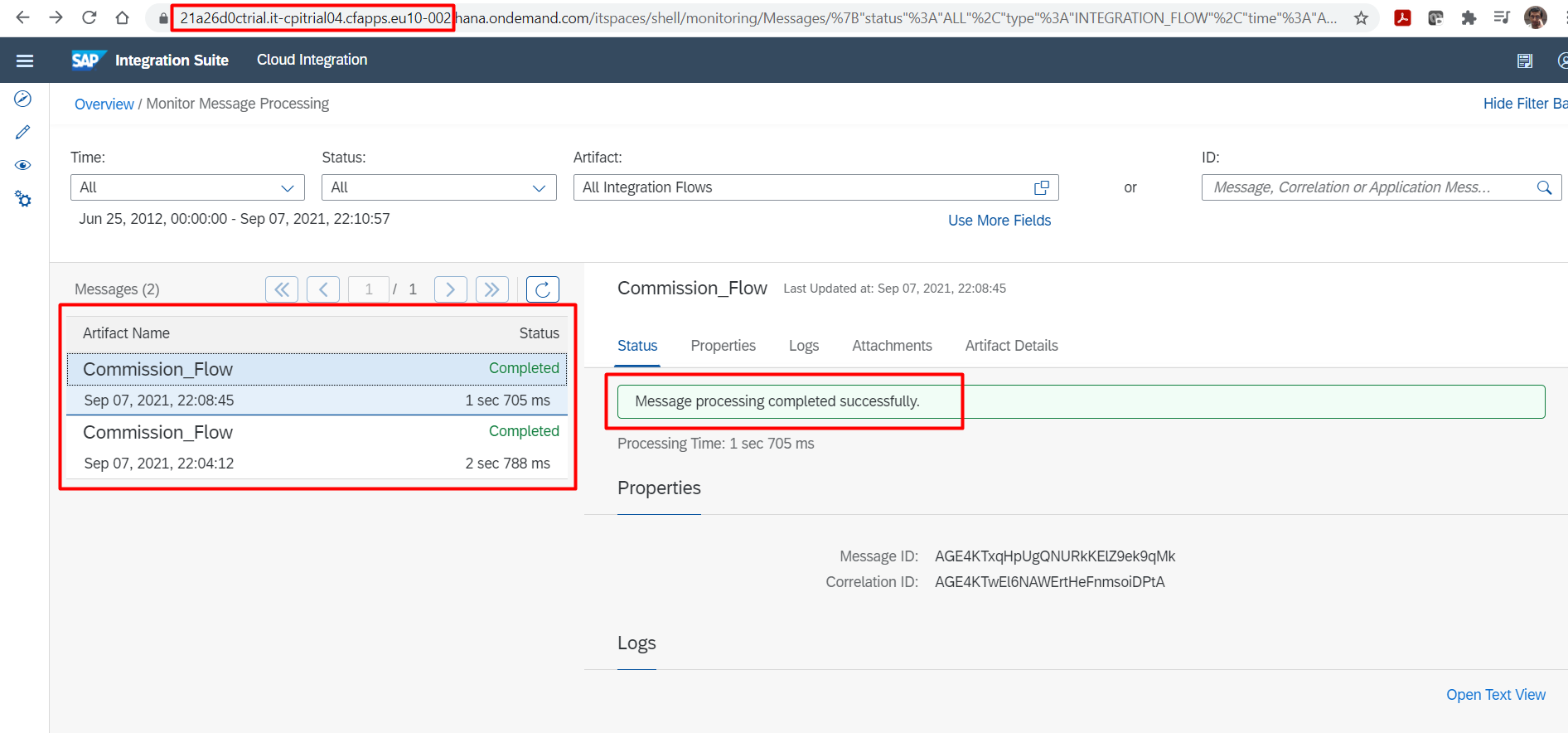Click the SAP logo

point(87,60)
